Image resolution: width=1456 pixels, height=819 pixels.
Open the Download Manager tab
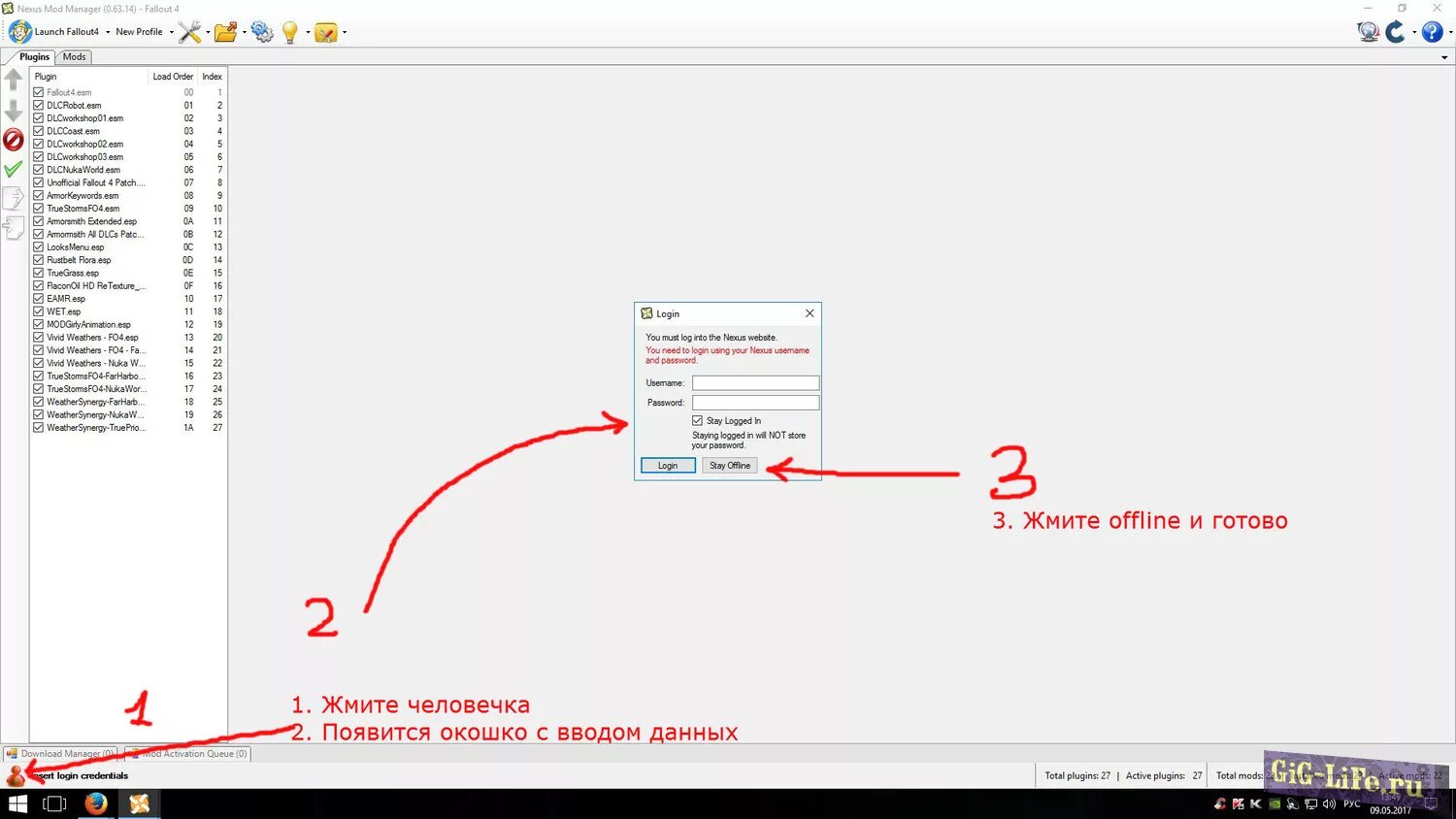[60, 754]
